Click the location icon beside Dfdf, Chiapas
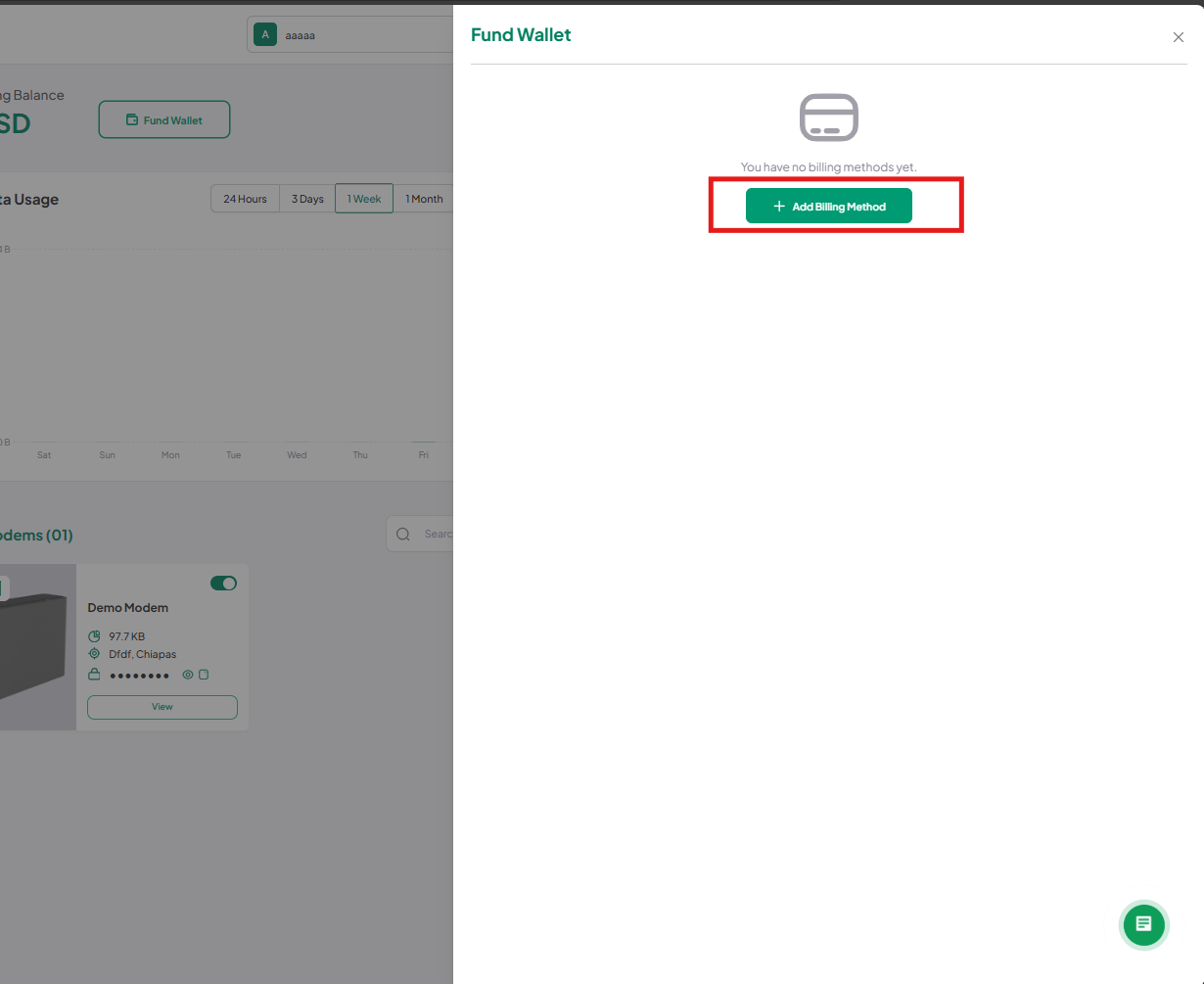Viewport: 1204px width, 984px height. coord(94,654)
